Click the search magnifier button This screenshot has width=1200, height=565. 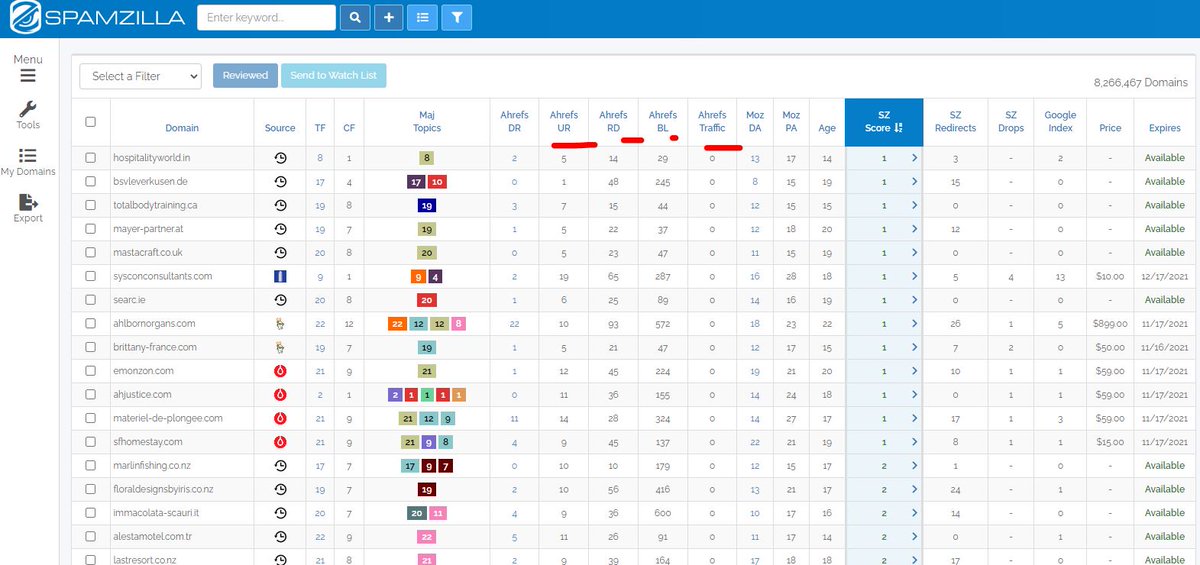355,17
